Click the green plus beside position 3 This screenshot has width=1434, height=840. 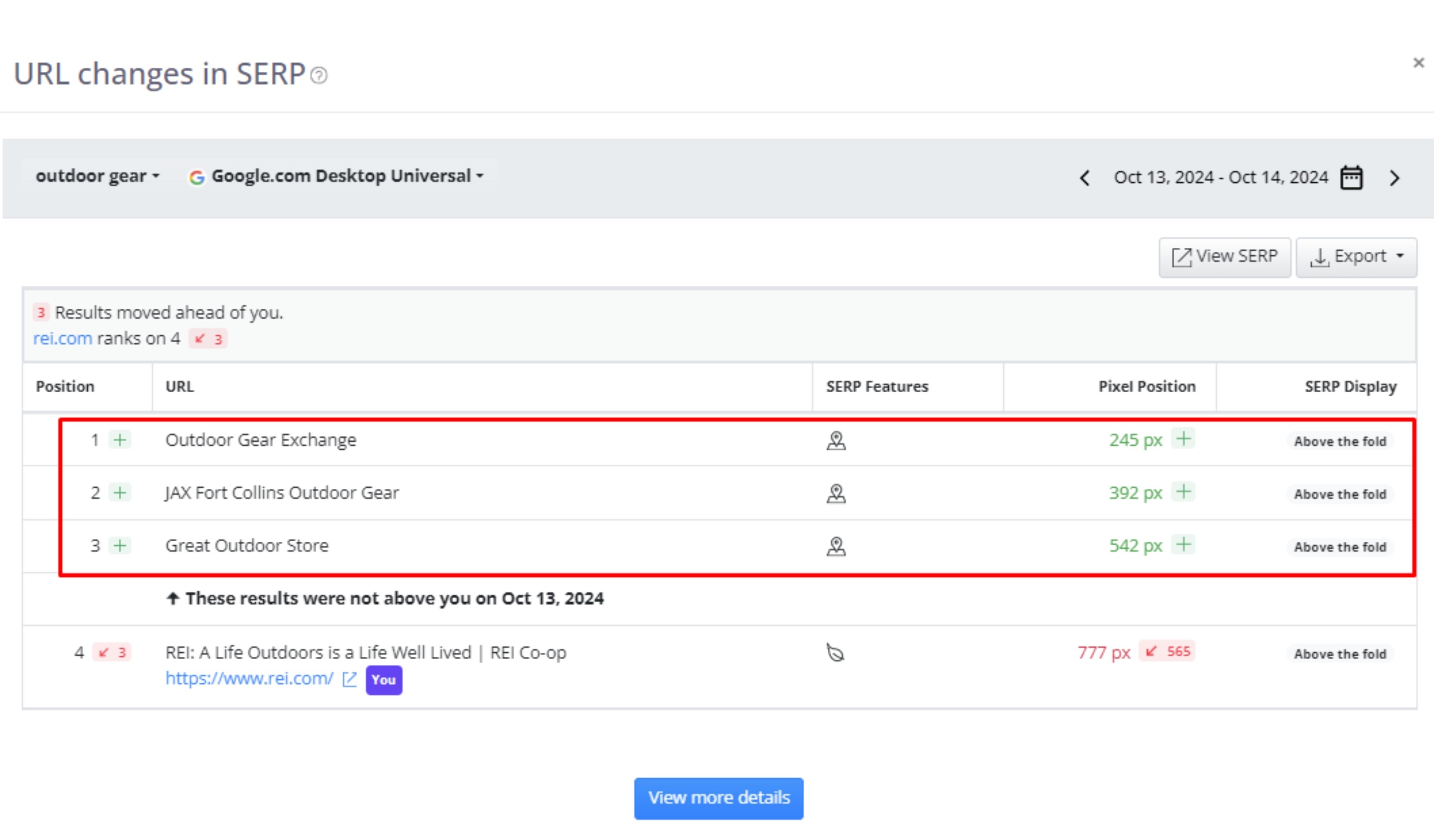point(120,545)
